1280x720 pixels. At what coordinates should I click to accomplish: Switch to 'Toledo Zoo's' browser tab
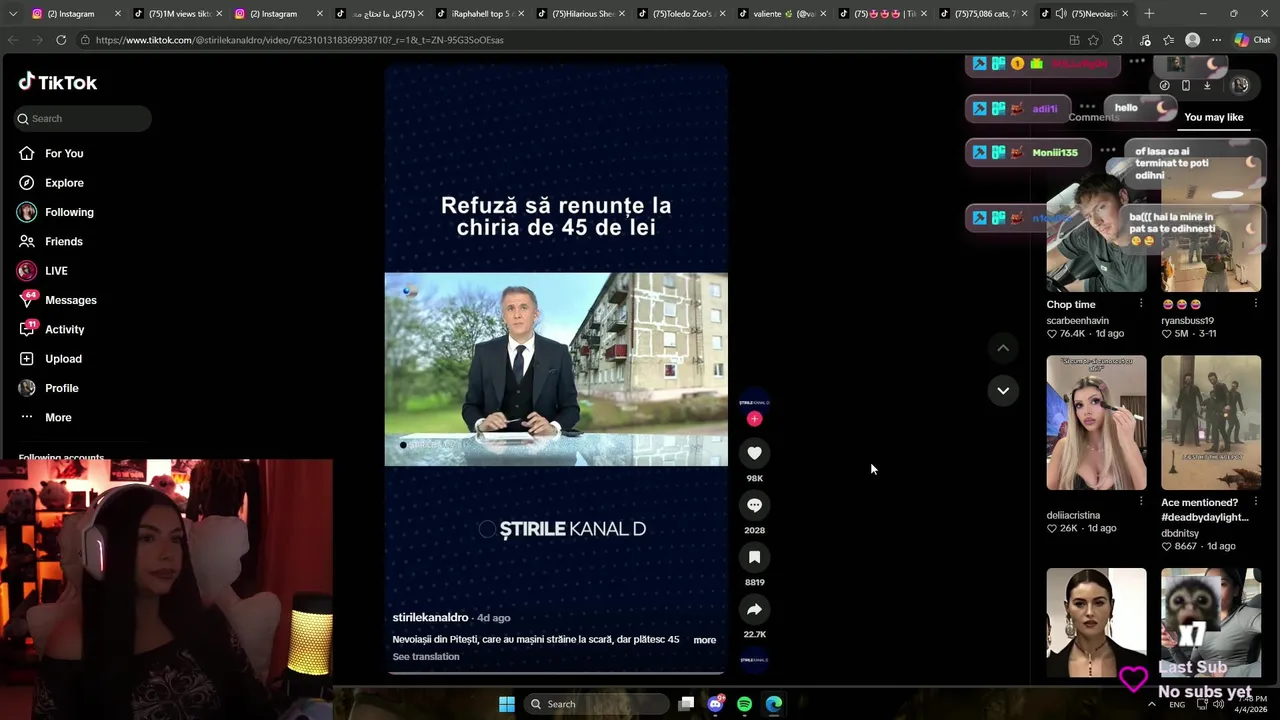click(x=680, y=14)
